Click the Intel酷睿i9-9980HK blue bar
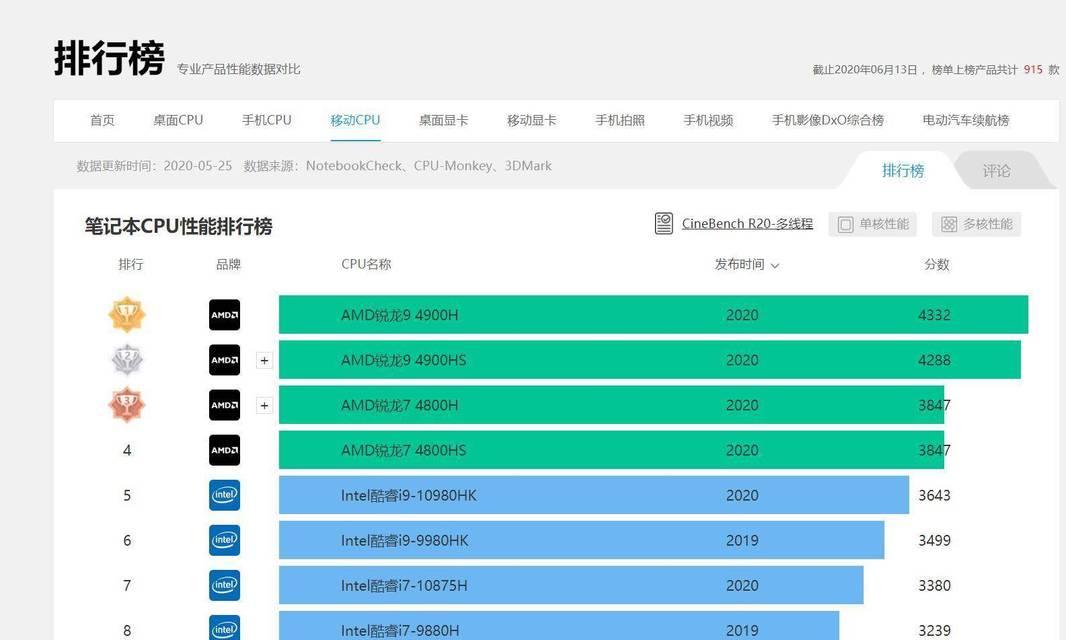The image size is (1066, 640). (581, 540)
